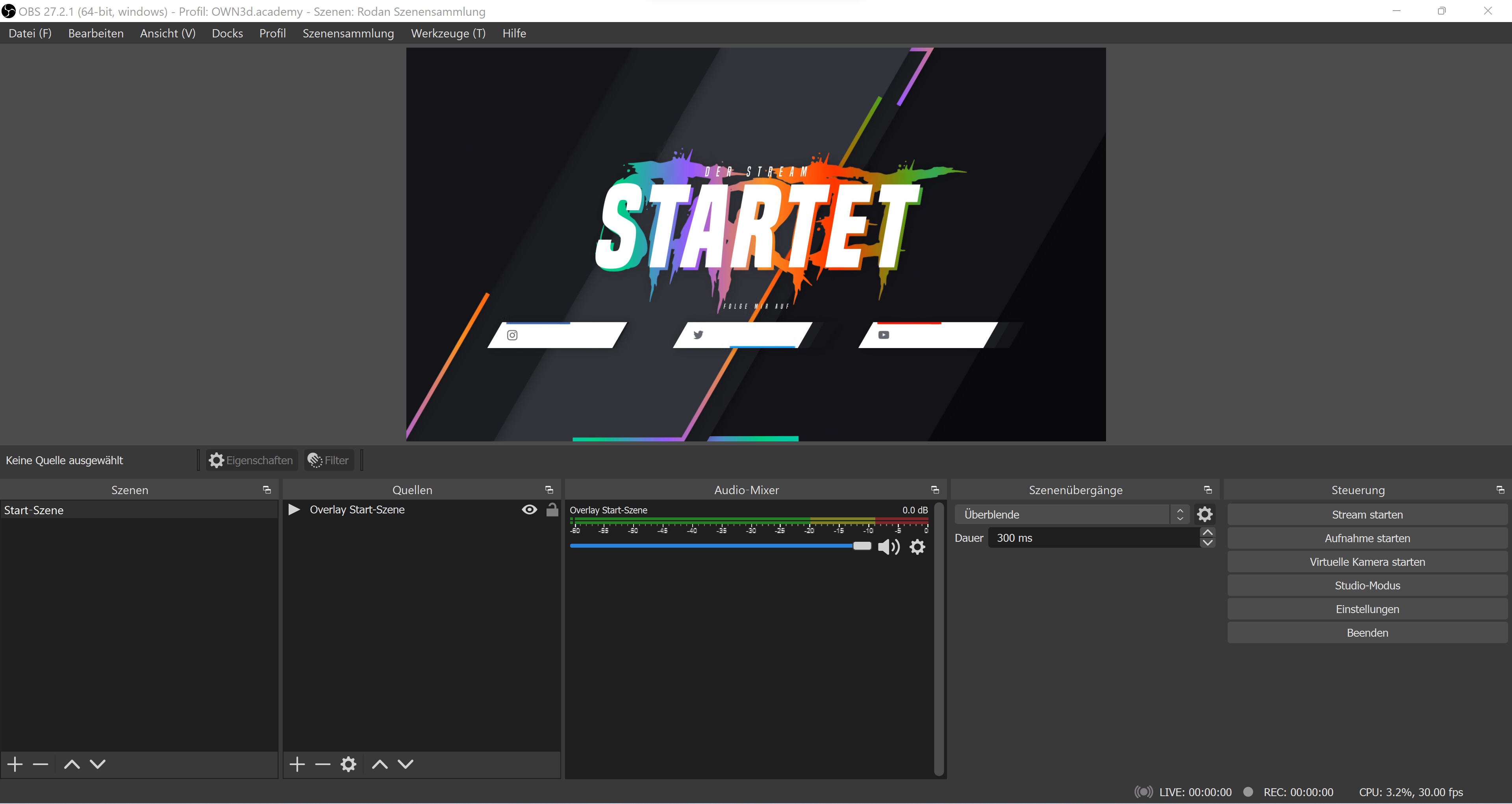Open the Werkzeuge menu
1512x804 pixels.
click(x=448, y=33)
